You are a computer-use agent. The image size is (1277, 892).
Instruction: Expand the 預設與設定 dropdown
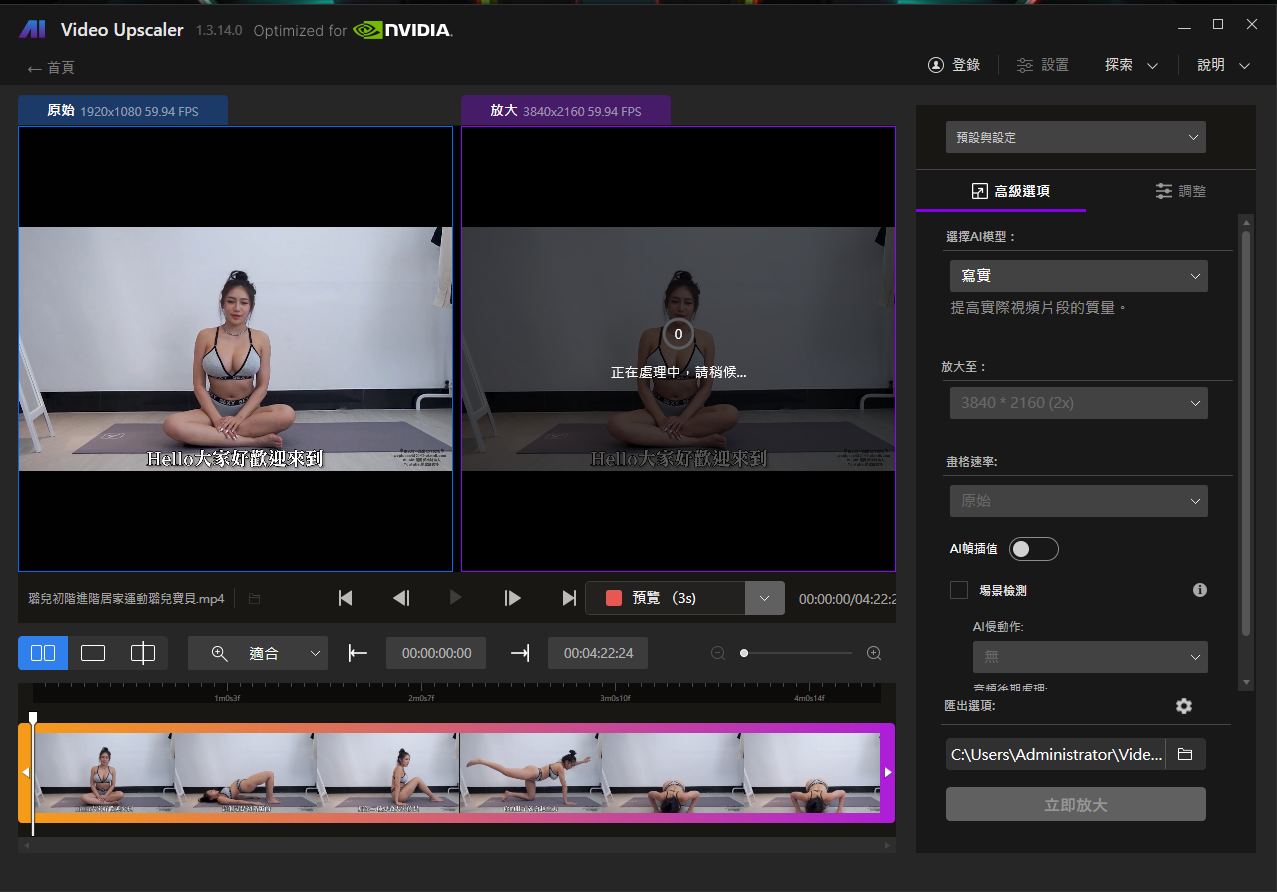[x=1075, y=137]
